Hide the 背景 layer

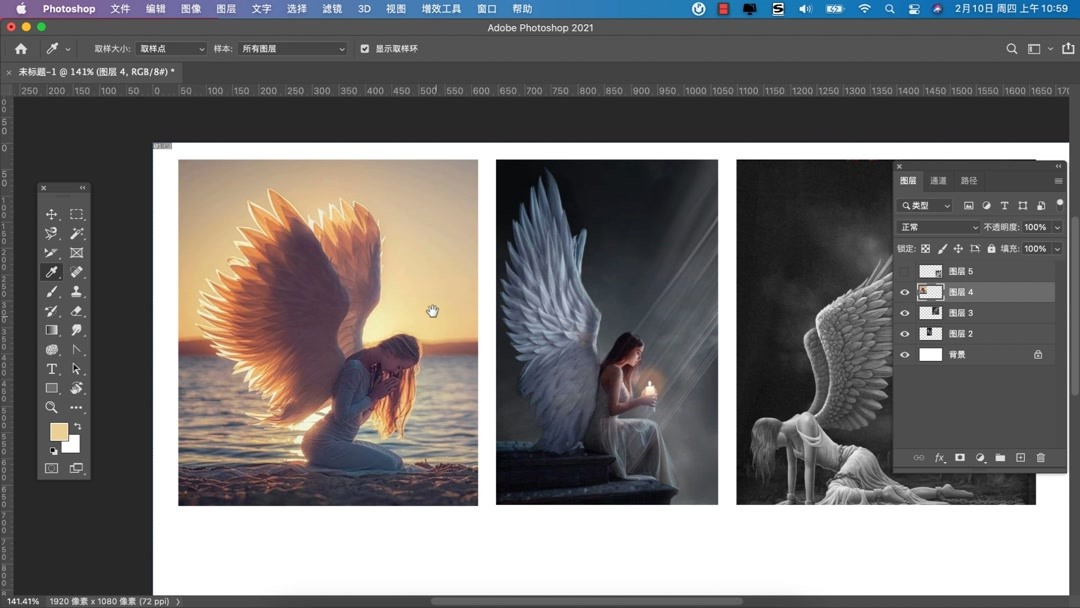[904, 354]
